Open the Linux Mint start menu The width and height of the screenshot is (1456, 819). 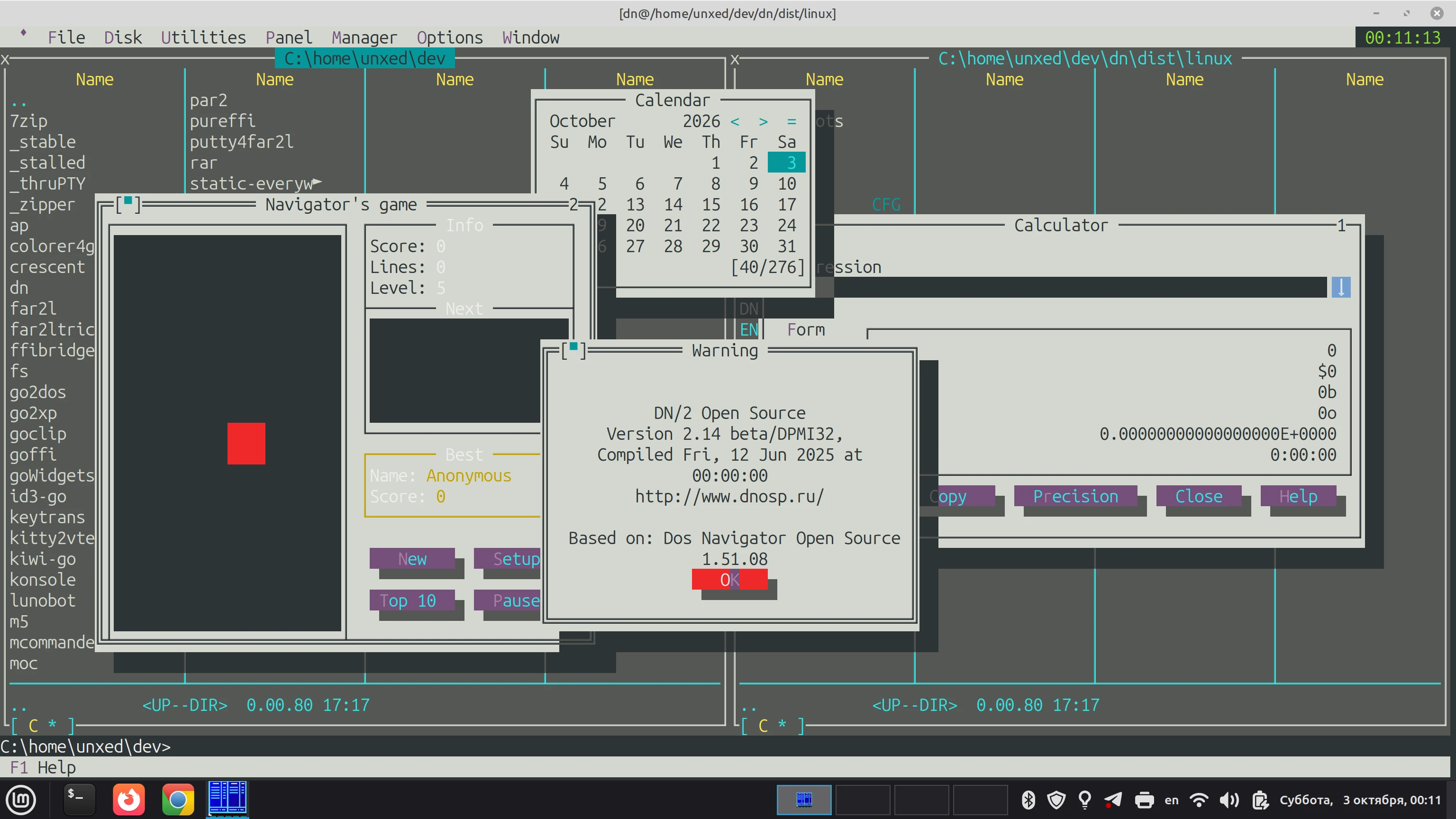click(x=21, y=800)
